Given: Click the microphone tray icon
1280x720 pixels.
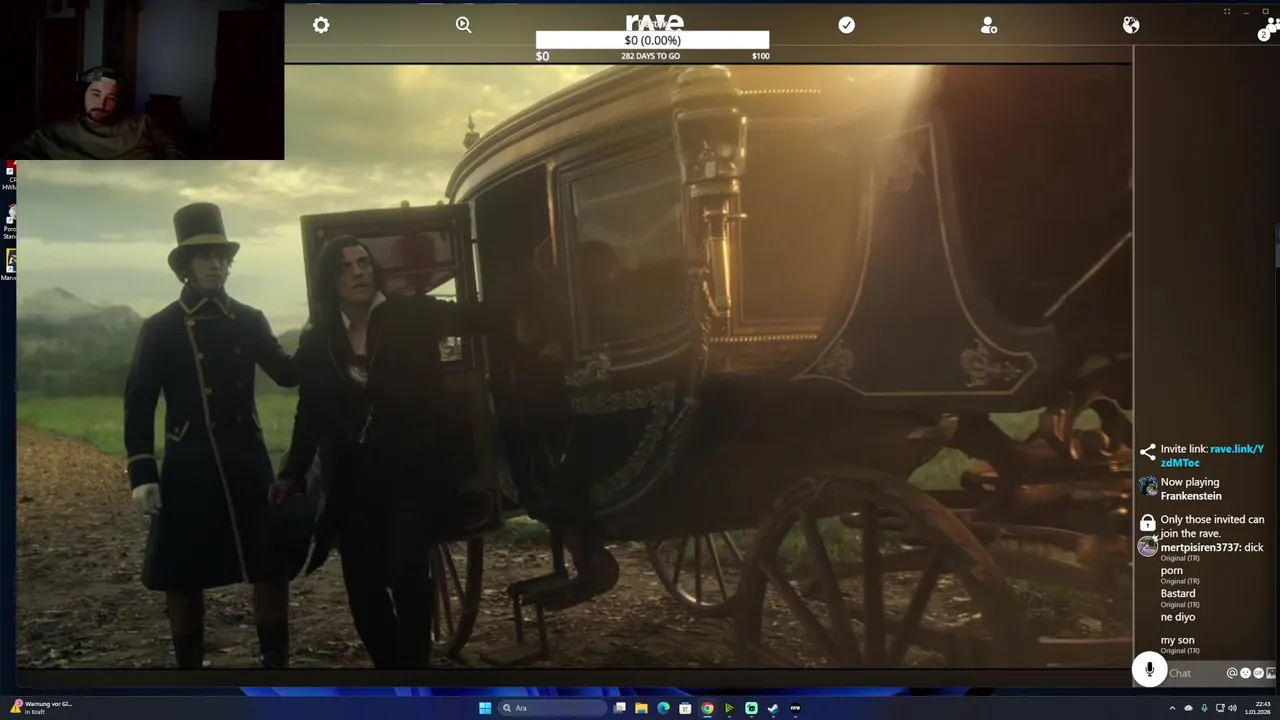Looking at the screenshot, I should 1204,708.
